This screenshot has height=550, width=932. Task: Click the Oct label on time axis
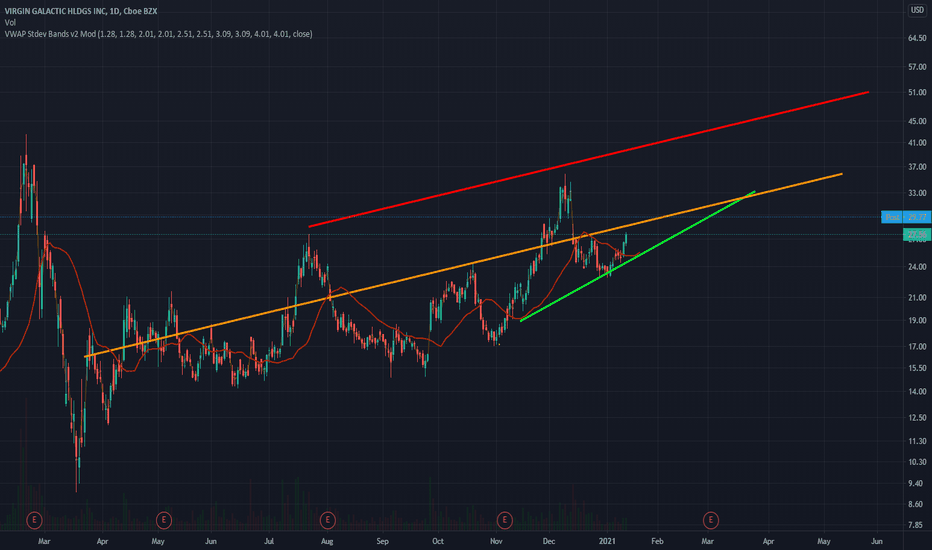437,541
